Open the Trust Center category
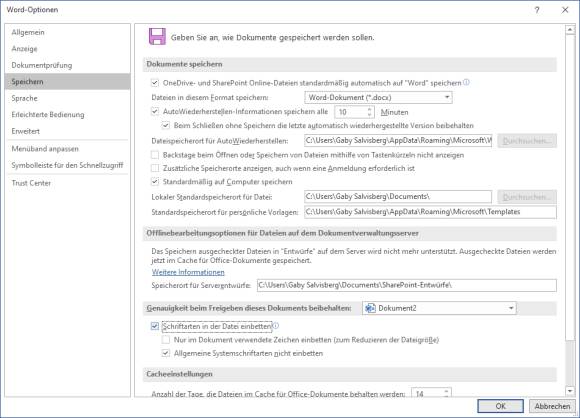 (67, 183)
